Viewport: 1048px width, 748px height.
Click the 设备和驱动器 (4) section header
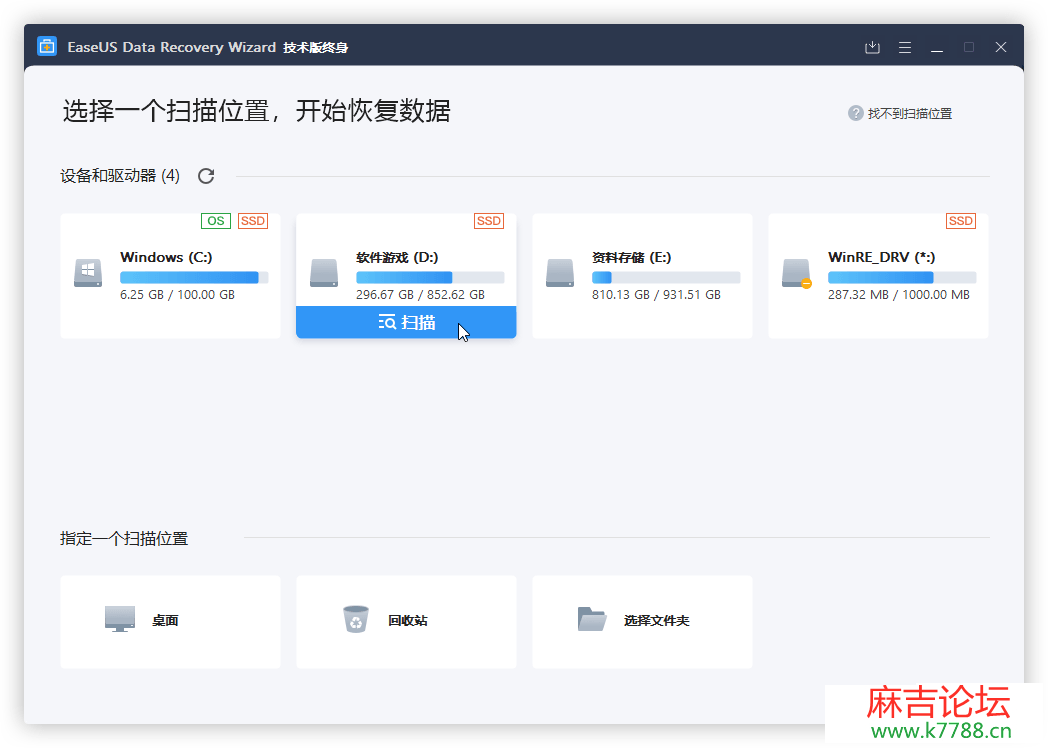[120, 176]
